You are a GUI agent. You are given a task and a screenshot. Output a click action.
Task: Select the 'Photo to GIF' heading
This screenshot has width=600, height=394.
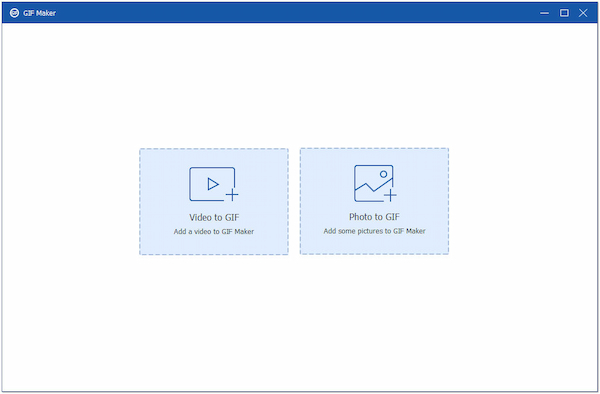tap(374, 217)
